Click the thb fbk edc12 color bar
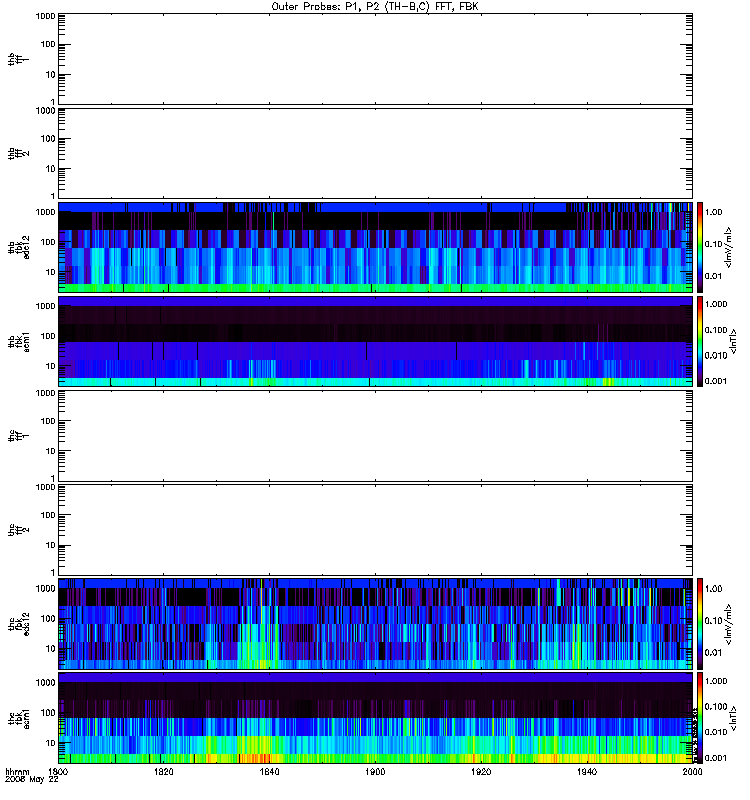 click(x=700, y=247)
